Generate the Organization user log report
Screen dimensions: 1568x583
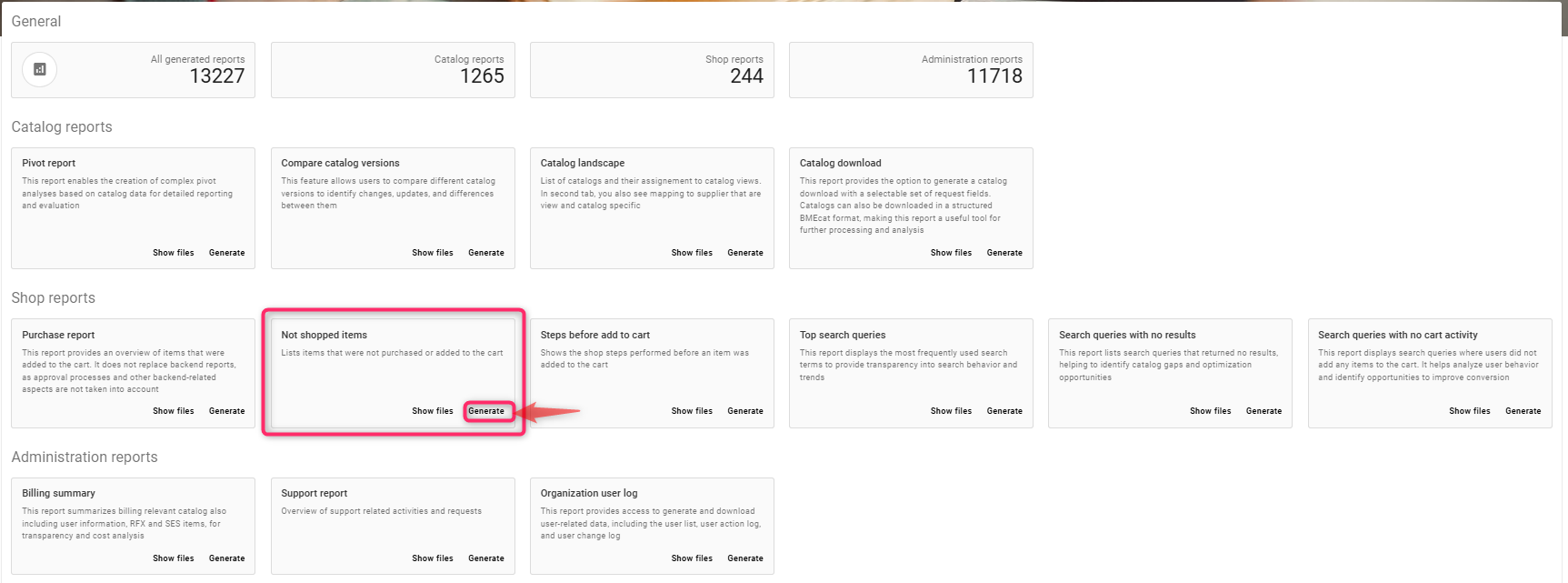(745, 558)
